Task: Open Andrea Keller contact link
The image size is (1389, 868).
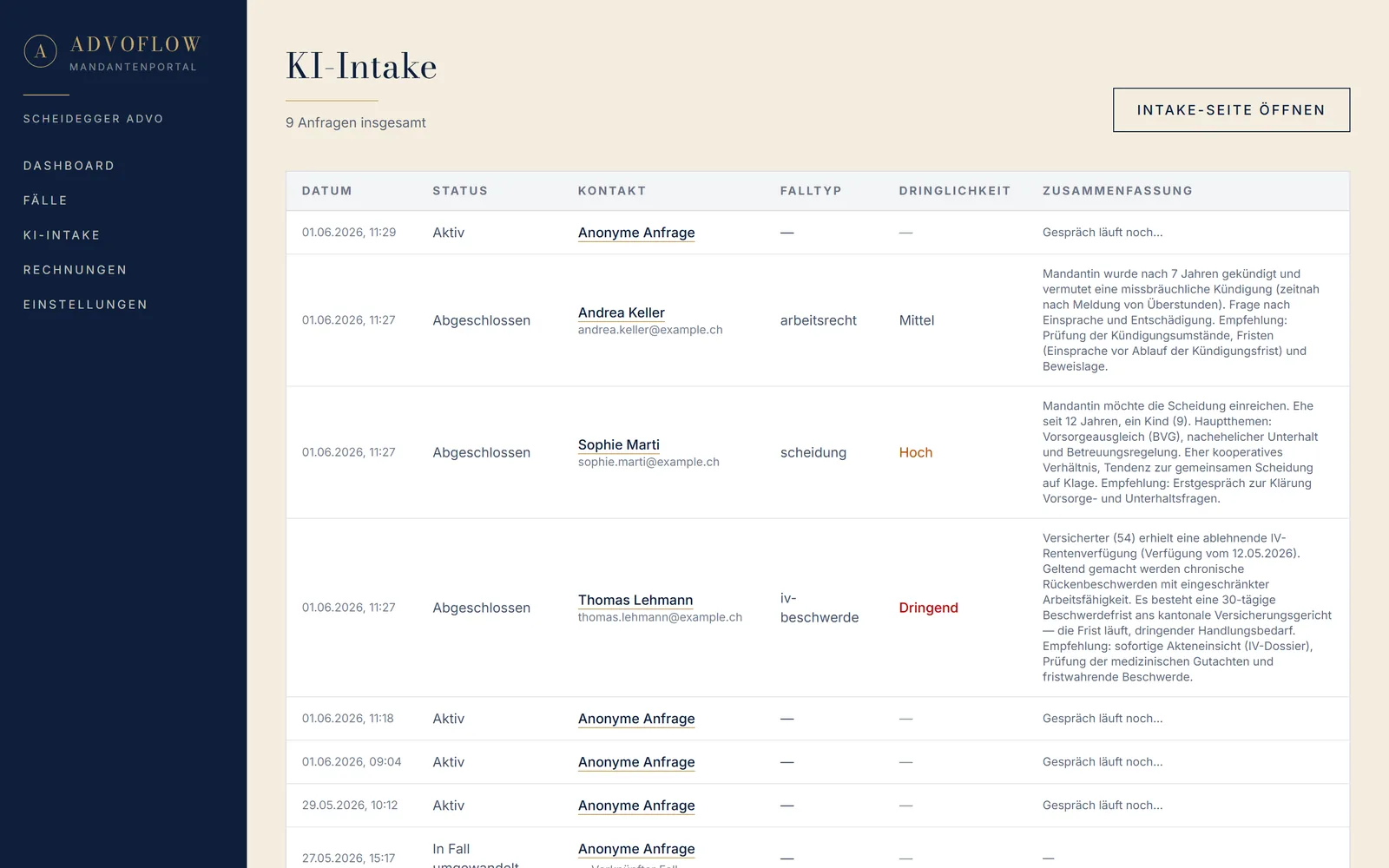Action: coord(622,312)
